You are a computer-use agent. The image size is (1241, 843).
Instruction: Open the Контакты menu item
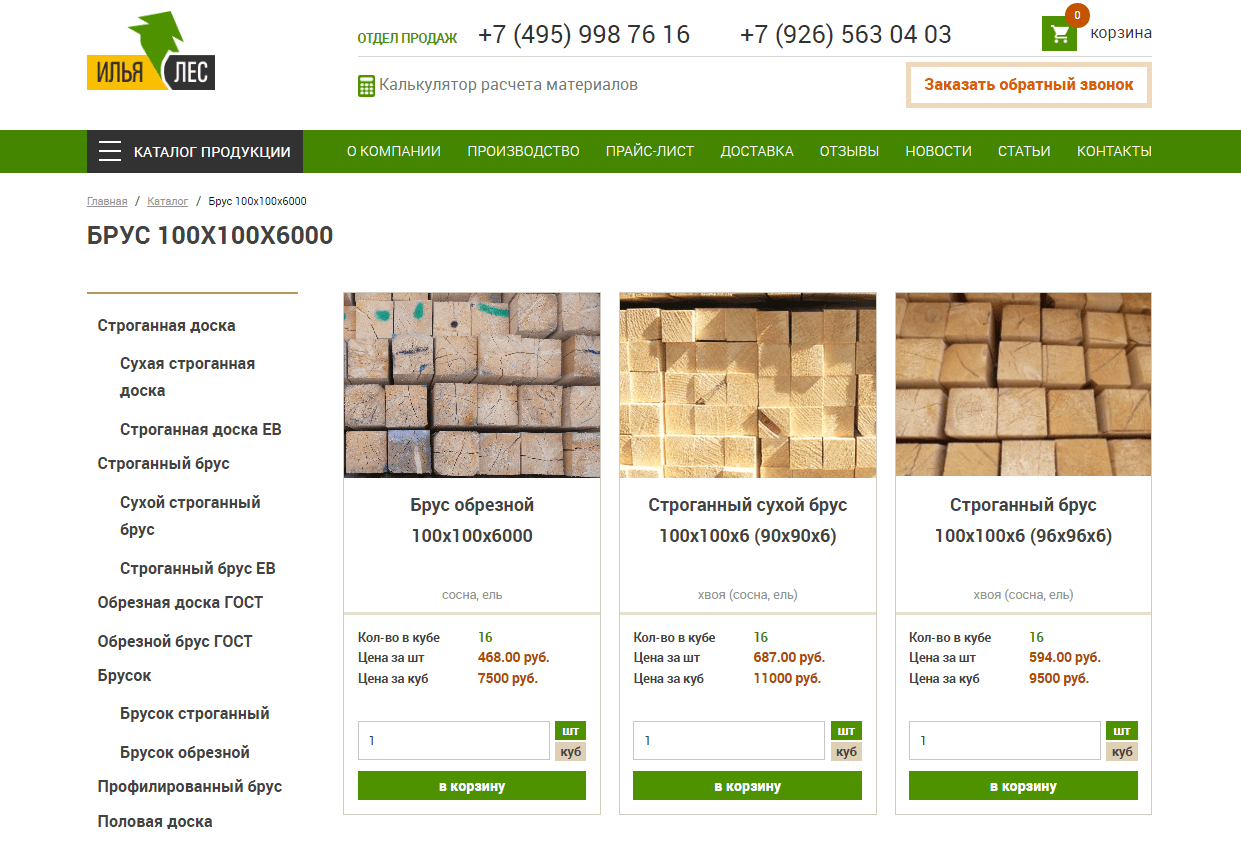pyautogui.click(x=1114, y=152)
